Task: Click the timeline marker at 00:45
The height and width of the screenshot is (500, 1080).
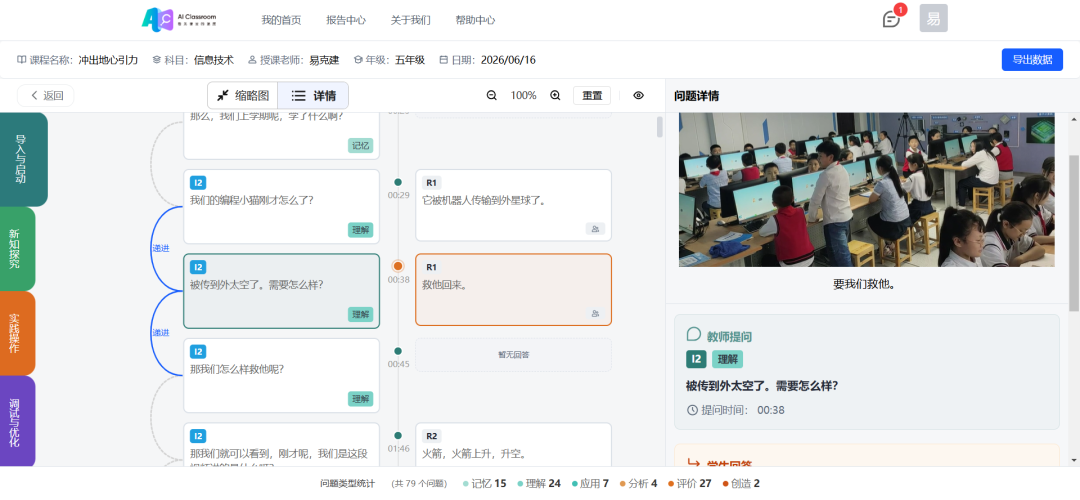Action: pyautogui.click(x=397, y=351)
